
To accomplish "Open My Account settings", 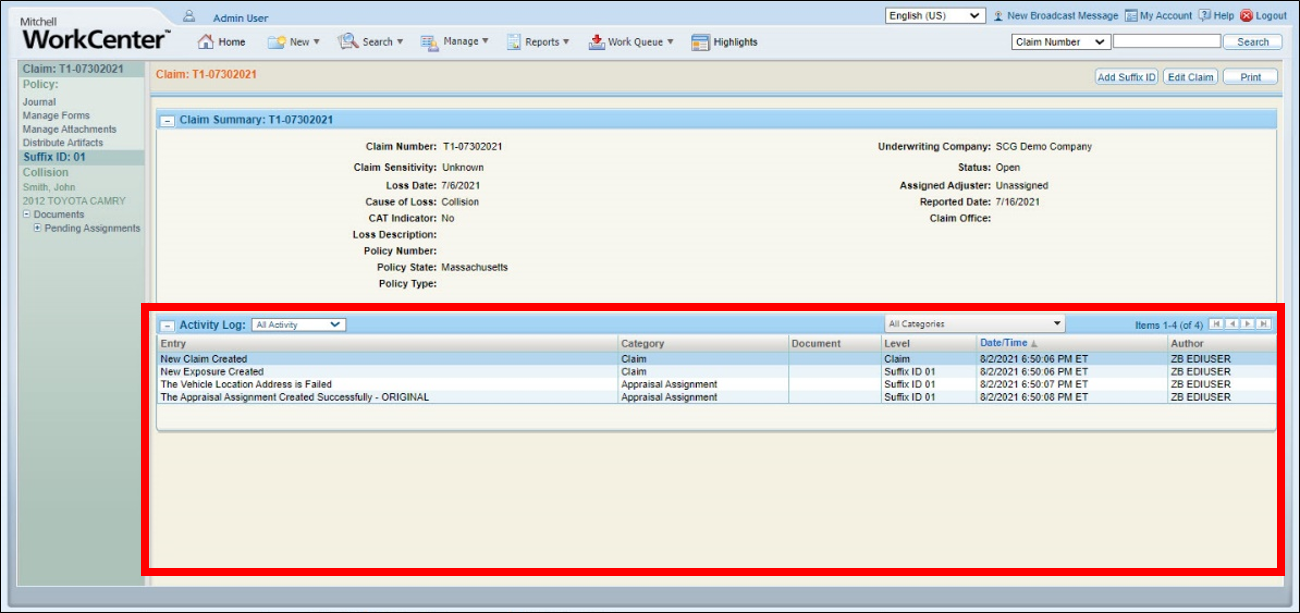I will pyautogui.click(x=1158, y=16).
